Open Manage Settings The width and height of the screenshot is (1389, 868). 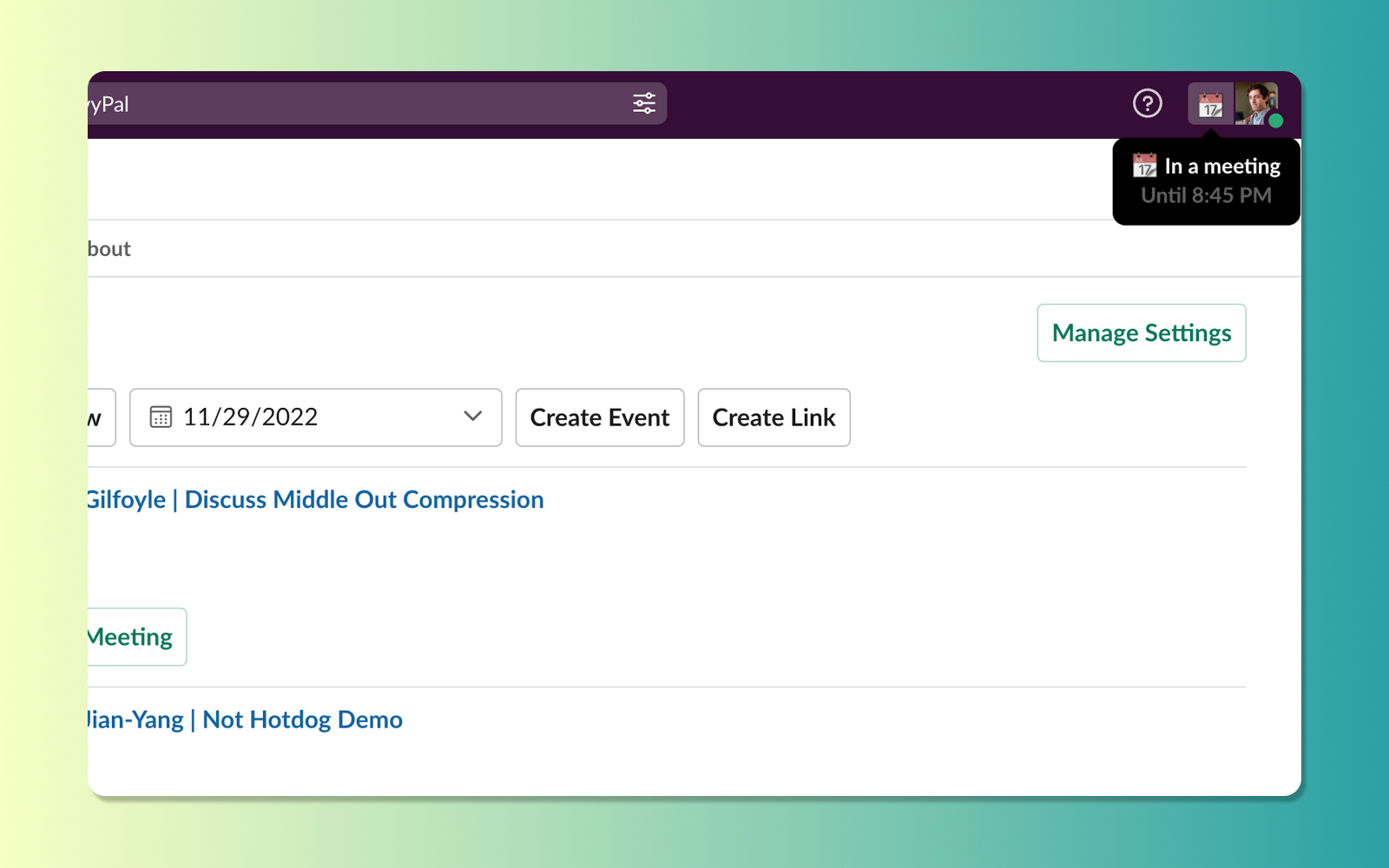click(1141, 333)
